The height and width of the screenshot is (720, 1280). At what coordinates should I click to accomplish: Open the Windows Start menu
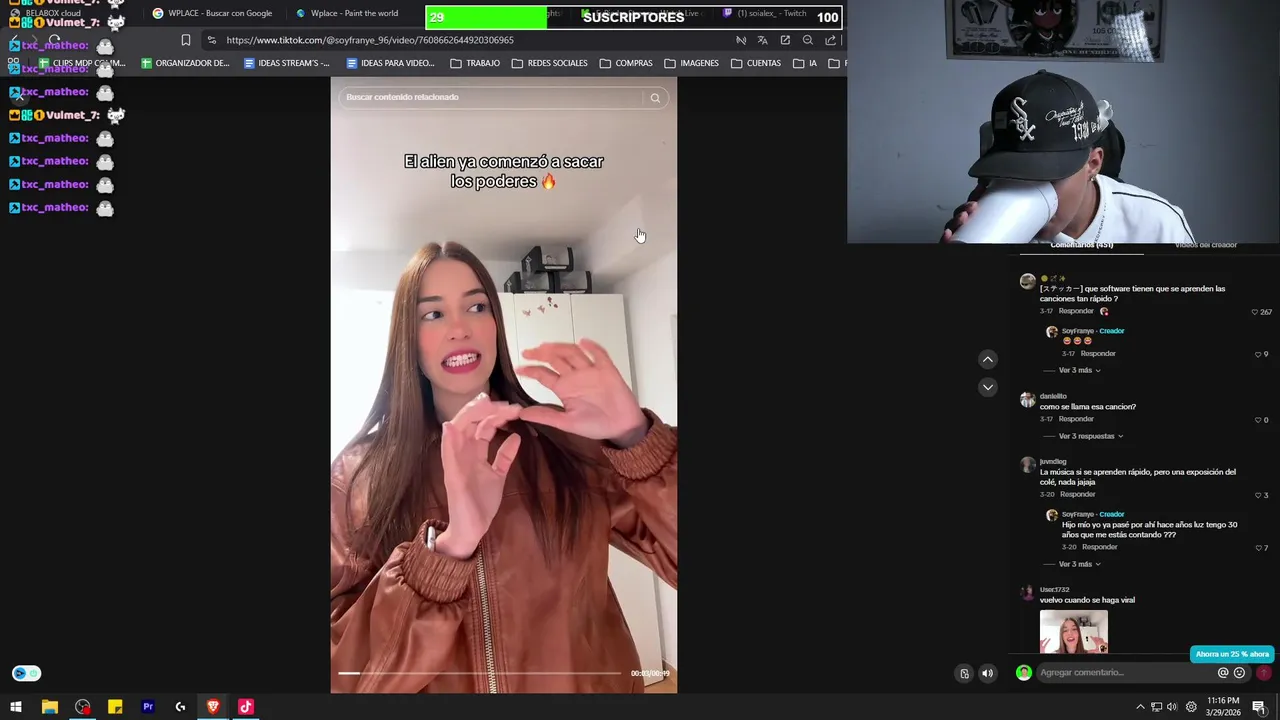click(x=16, y=707)
